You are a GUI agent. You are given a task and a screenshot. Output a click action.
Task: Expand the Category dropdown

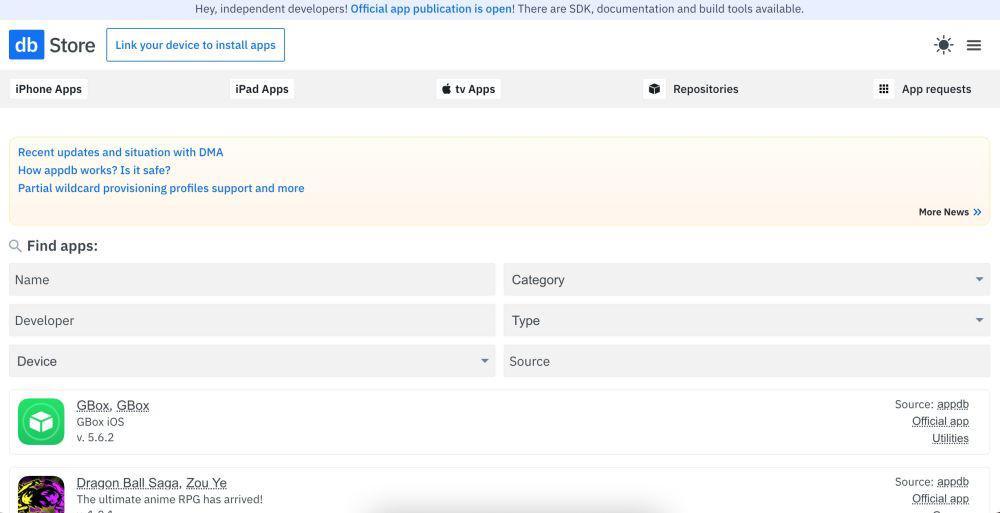747,279
